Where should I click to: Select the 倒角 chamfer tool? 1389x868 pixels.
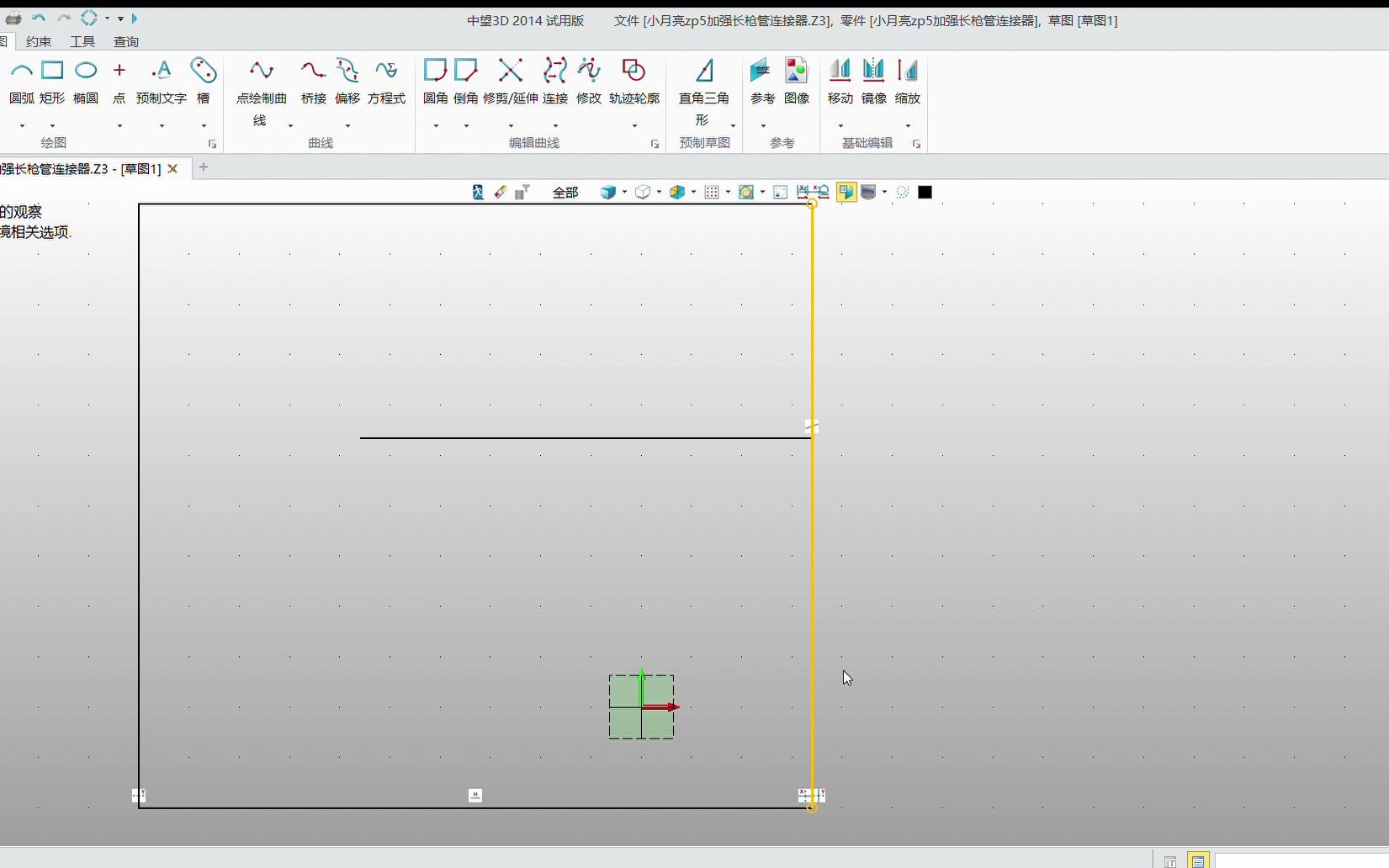click(466, 82)
